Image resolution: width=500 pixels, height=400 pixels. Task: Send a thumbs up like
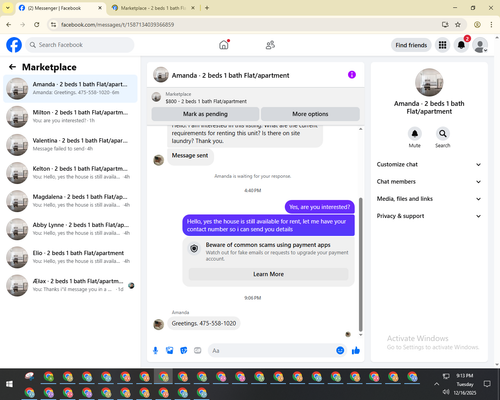(x=356, y=350)
